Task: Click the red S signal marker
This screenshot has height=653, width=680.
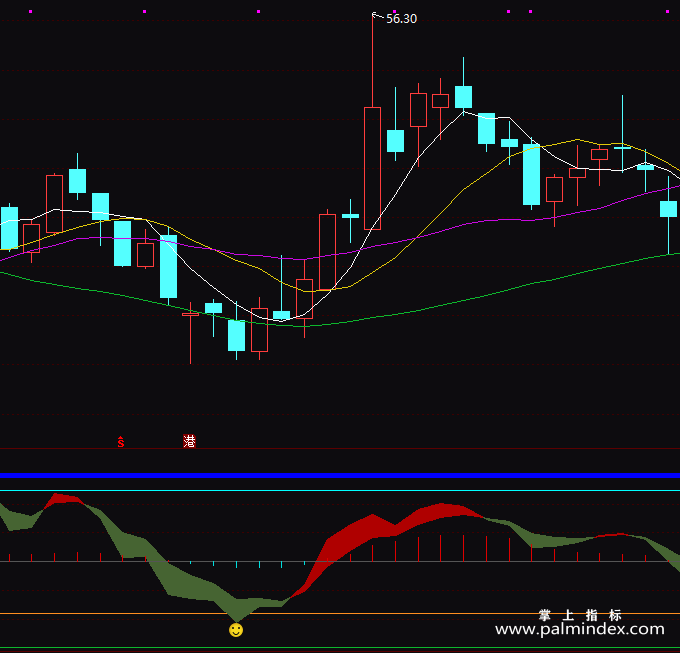Action: (x=121, y=442)
